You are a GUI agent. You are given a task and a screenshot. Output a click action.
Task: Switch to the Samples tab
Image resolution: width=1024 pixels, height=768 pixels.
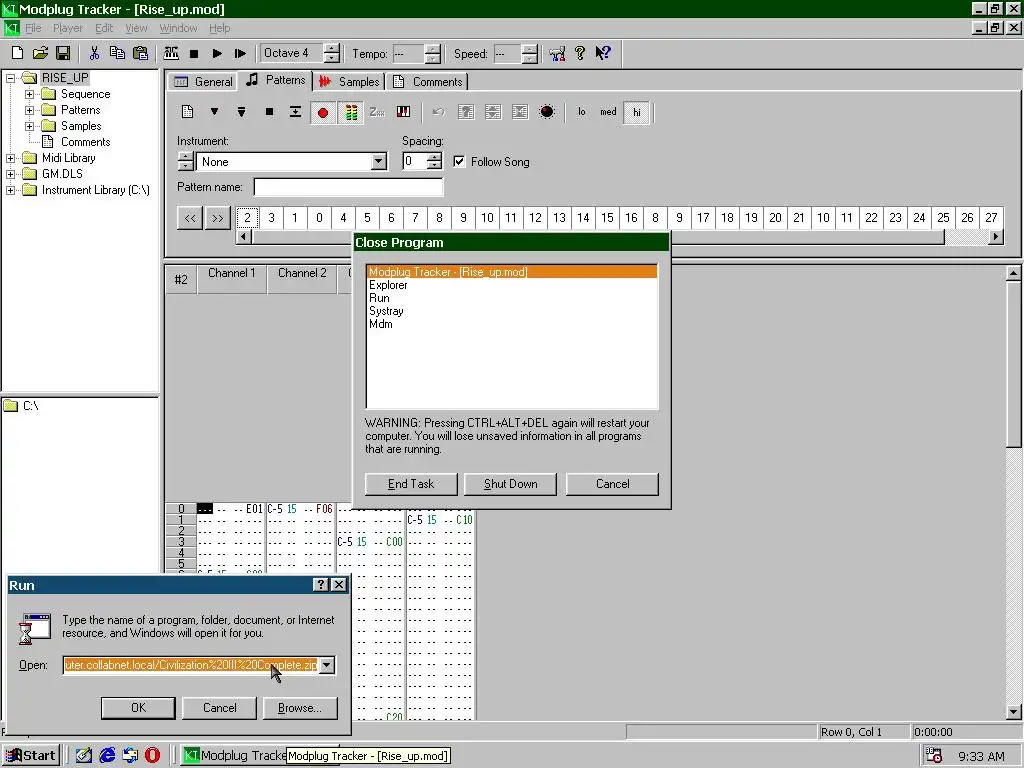click(x=349, y=82)
